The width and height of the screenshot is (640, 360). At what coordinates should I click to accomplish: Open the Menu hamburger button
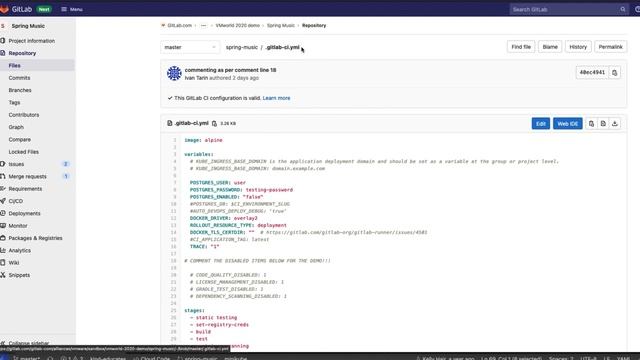tap(72, 9)
